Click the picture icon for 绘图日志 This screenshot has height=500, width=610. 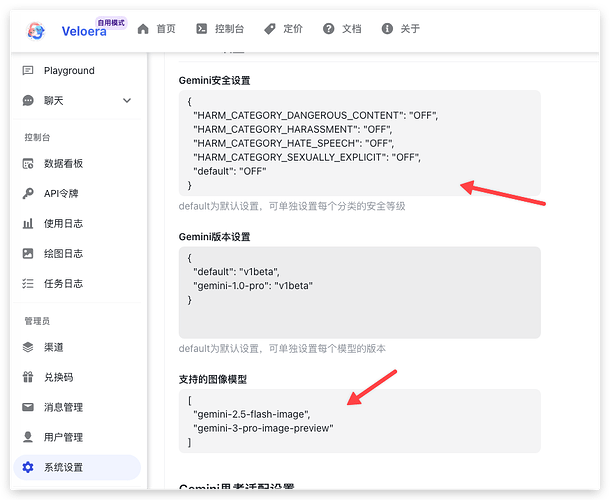tap(28, 254)
